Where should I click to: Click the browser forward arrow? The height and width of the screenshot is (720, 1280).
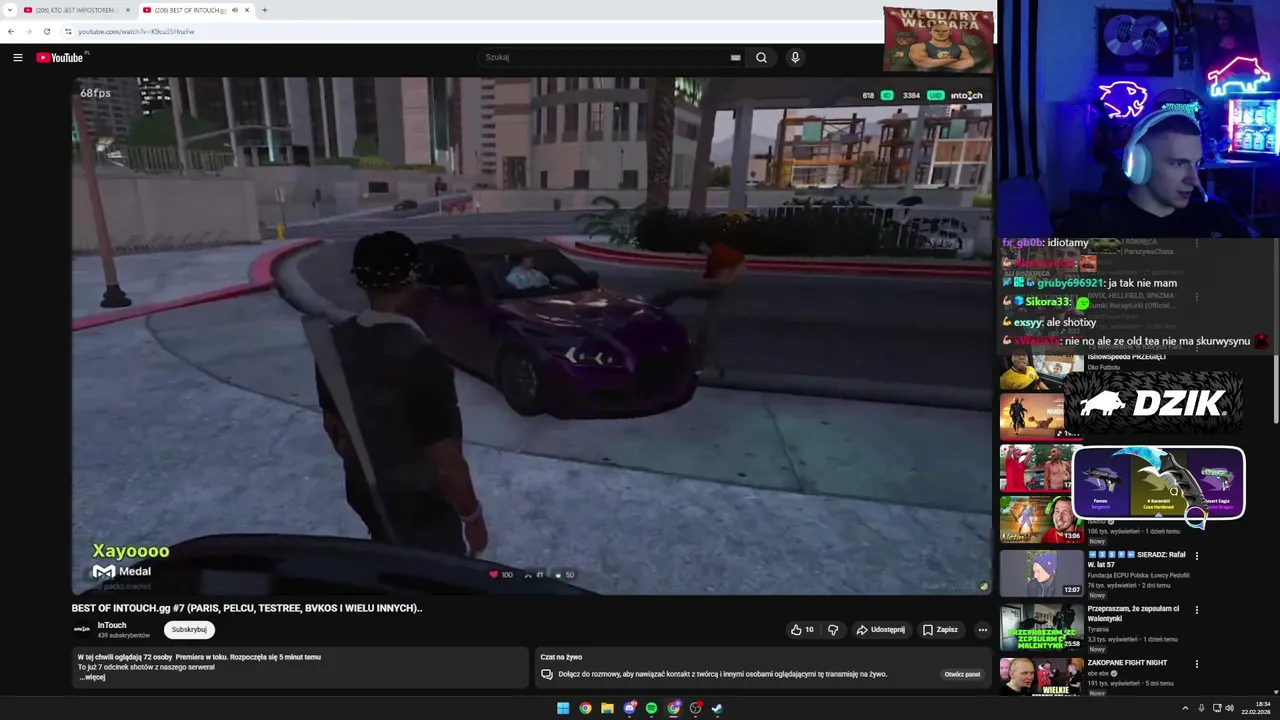[29, 31]
